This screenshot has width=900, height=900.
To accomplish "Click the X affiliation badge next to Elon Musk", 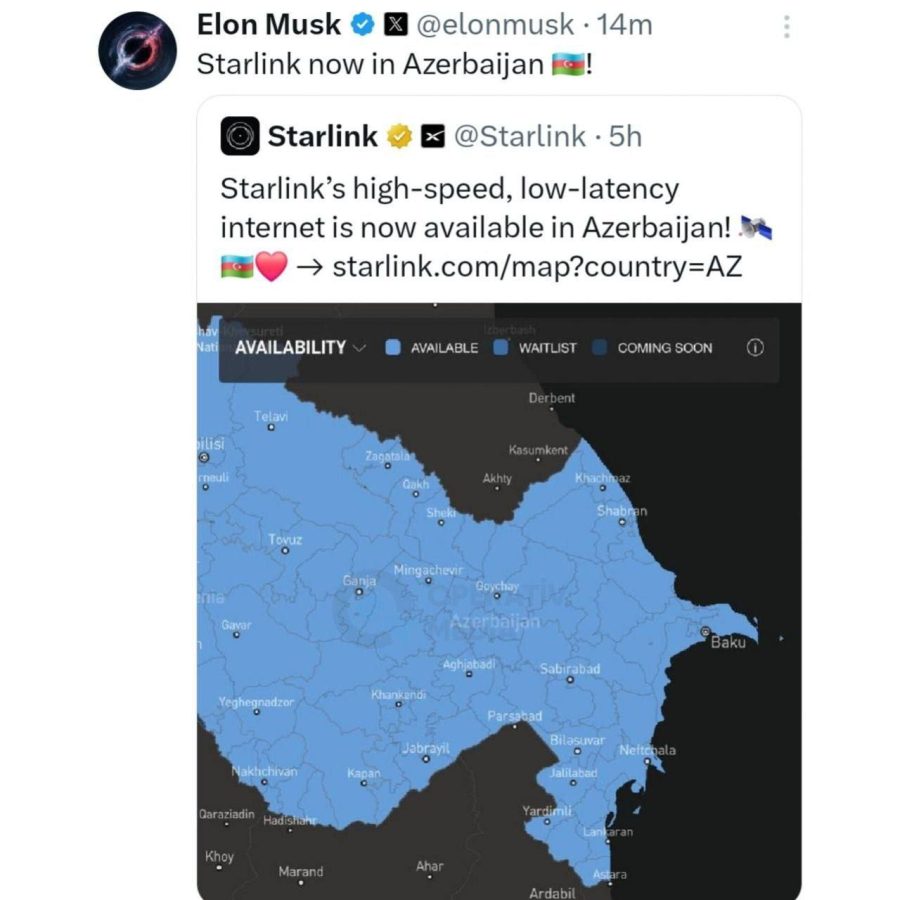I will [x=393, y=24].
